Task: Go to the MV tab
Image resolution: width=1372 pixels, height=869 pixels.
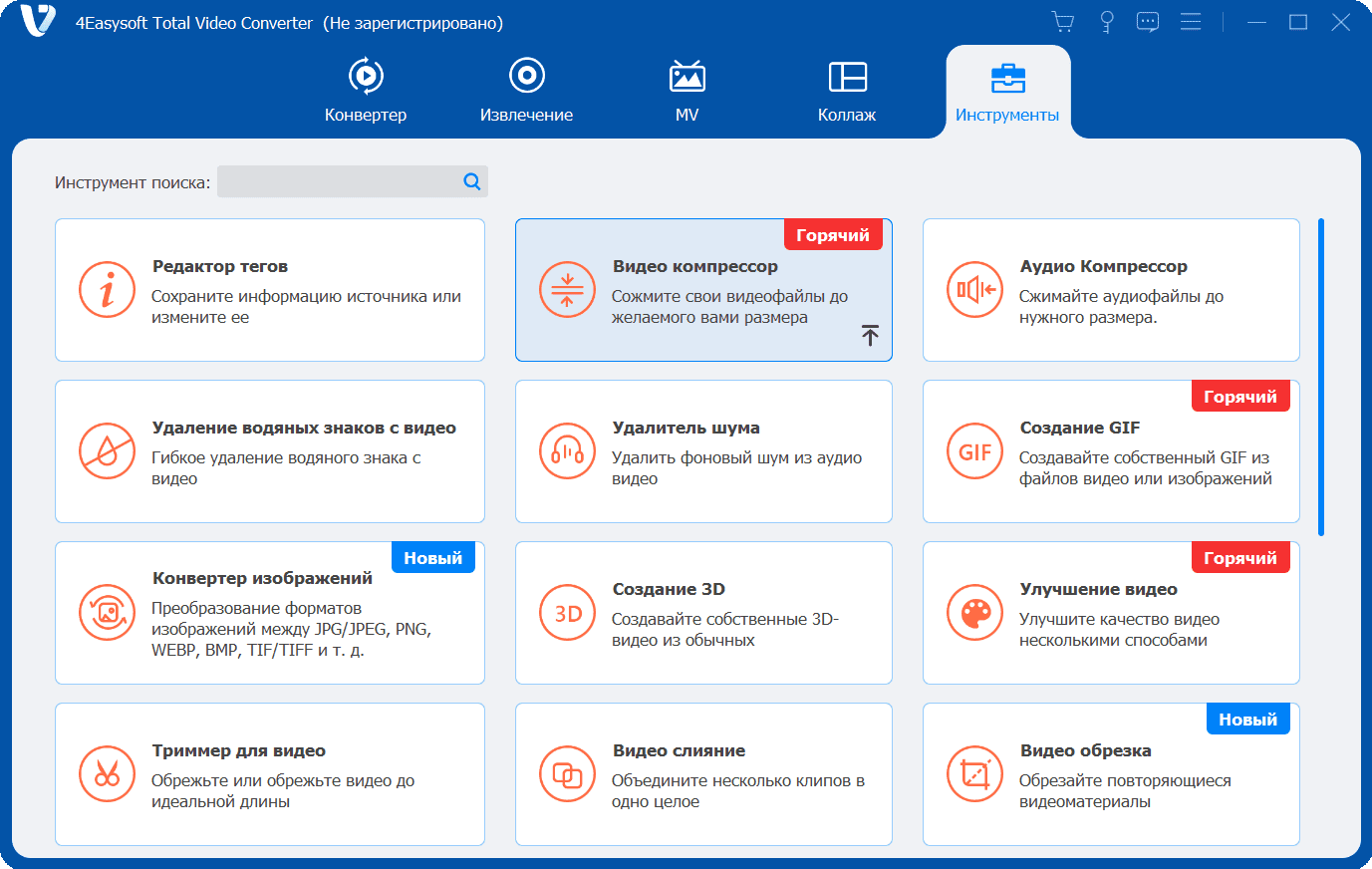Action: (686, 91)
